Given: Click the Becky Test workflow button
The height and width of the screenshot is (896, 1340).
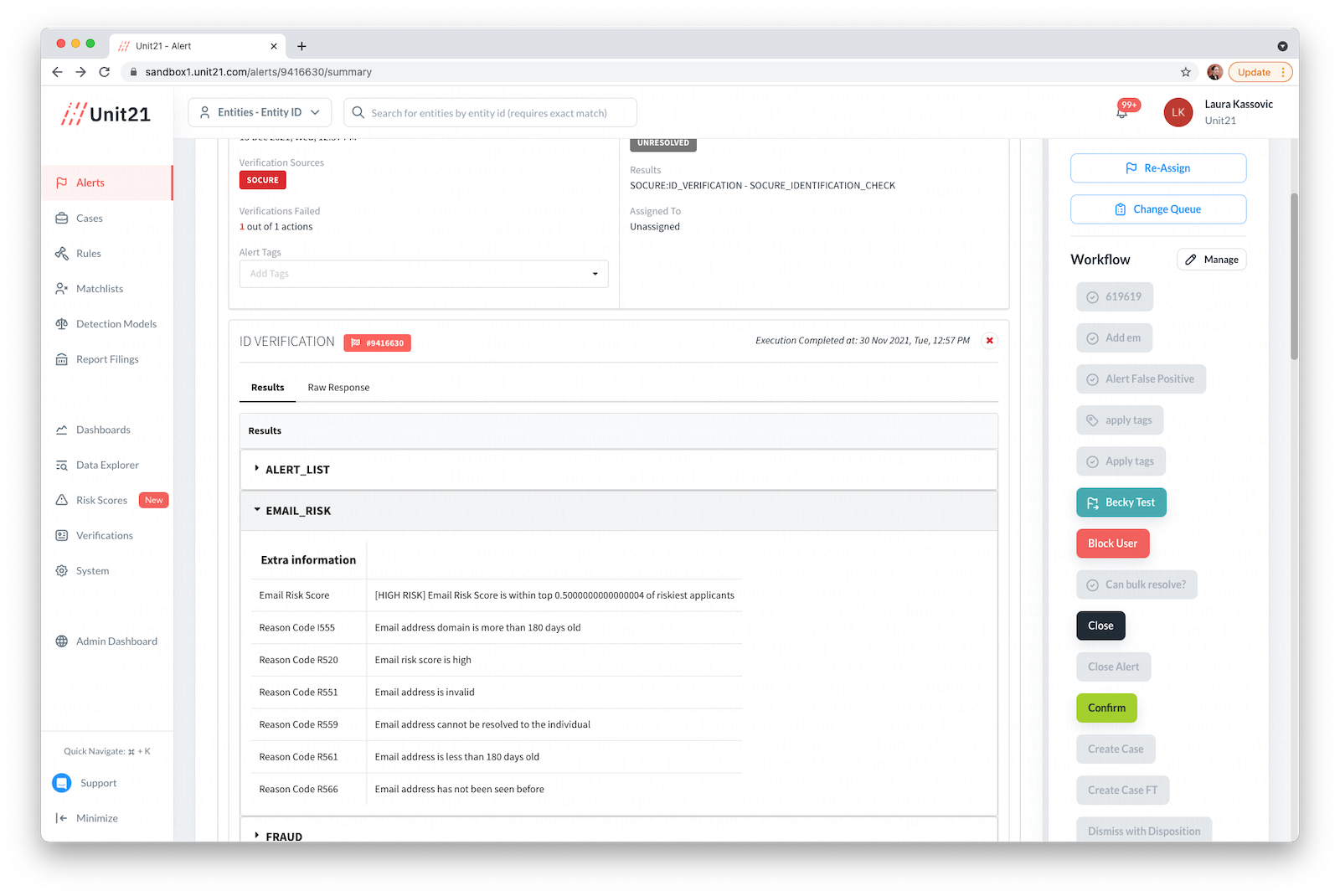Looking at the screenshot, I should pos(1121,502).
